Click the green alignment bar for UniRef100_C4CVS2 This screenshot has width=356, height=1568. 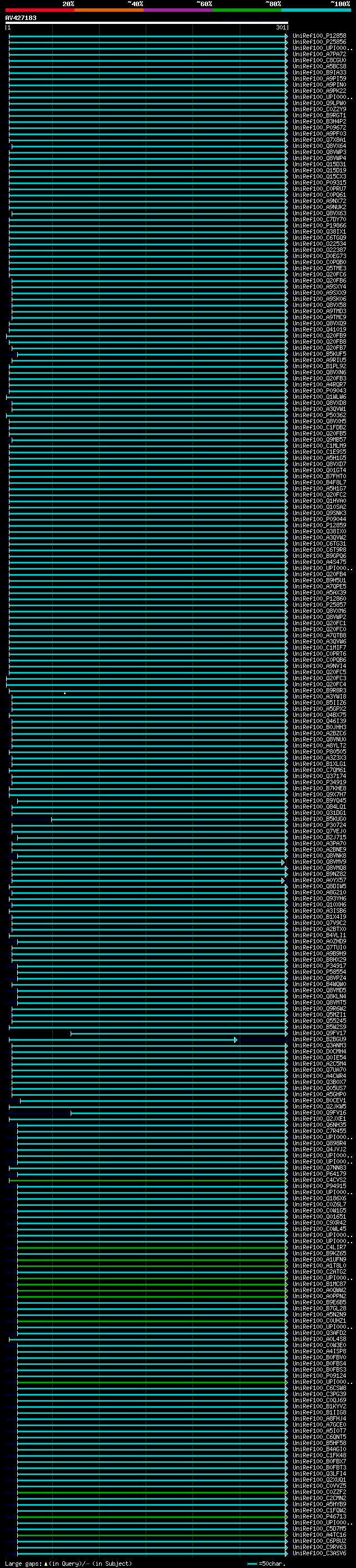(x=148, y=1180)
